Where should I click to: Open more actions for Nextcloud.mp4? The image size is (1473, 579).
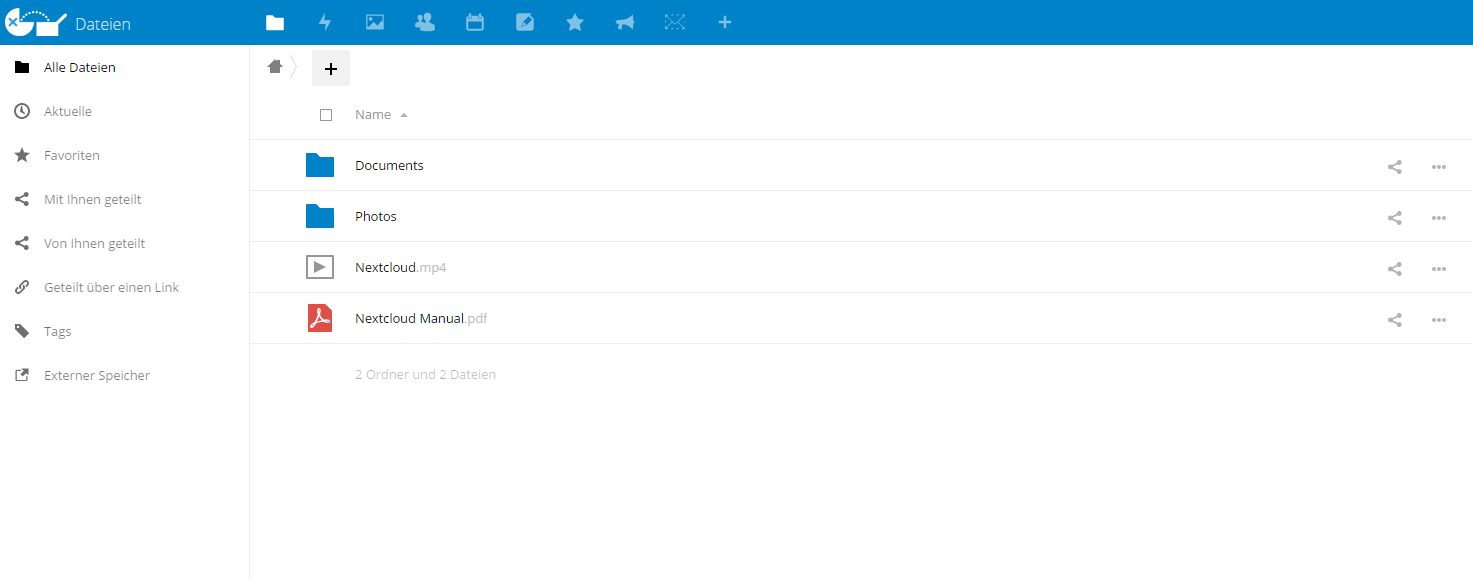1439,269
